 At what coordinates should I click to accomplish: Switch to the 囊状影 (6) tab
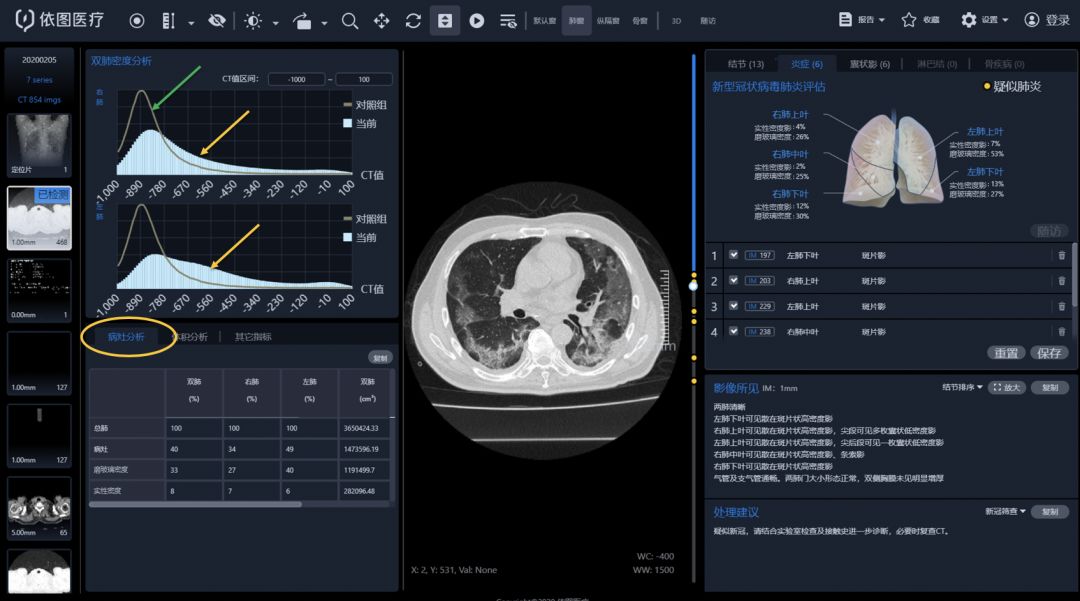pos(869,64)
